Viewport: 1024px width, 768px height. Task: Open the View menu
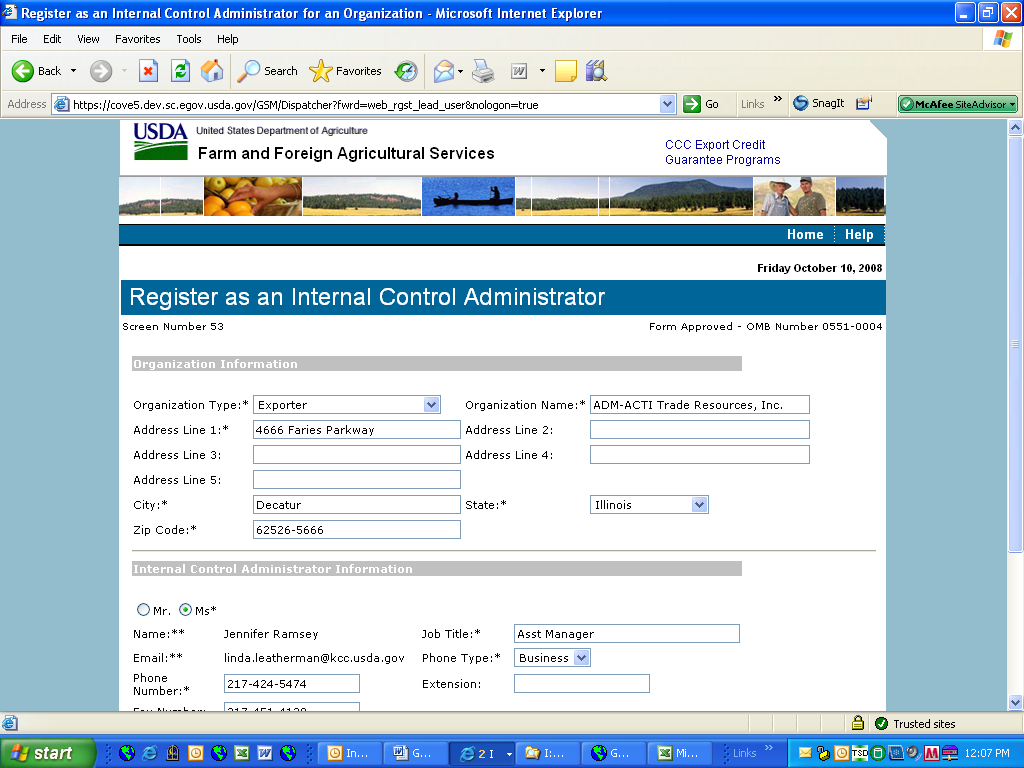(x=88, y=39)
